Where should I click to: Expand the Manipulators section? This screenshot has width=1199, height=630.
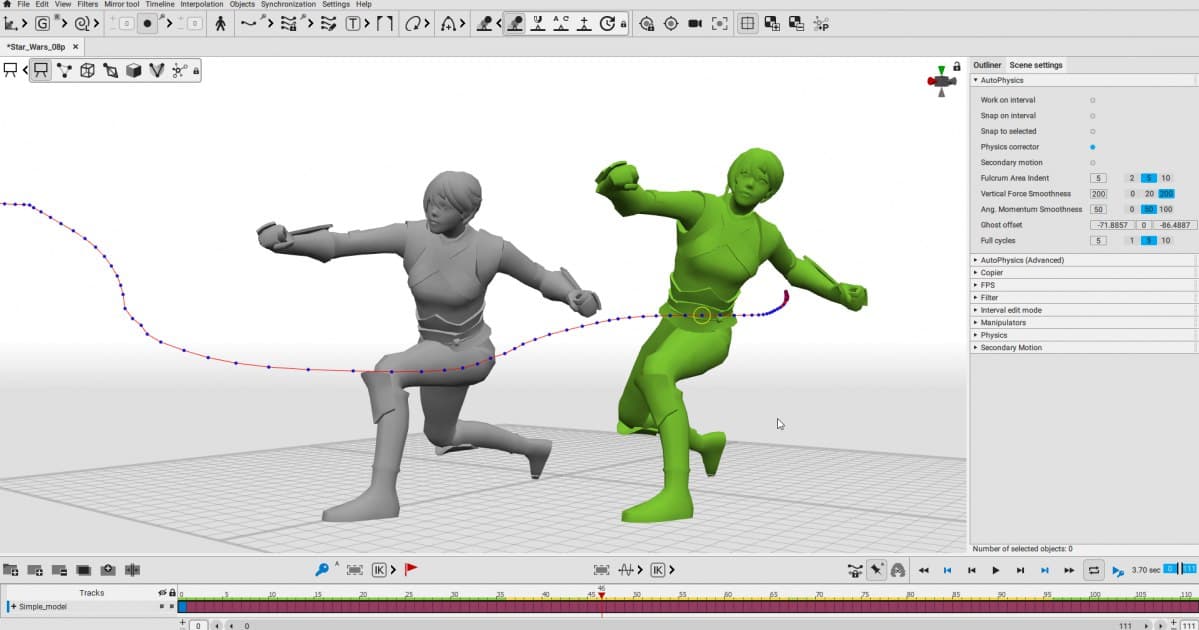click(1002, 323)
